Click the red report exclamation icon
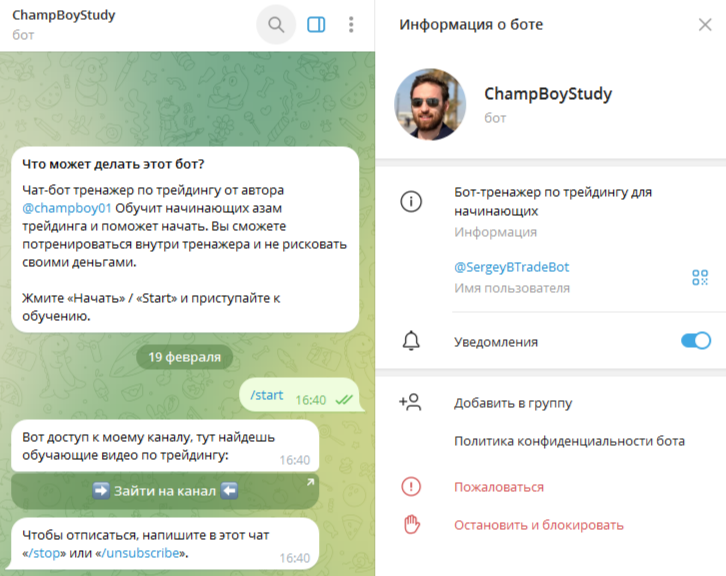Screen dimensions: 726x576 [x=411, y=487]
